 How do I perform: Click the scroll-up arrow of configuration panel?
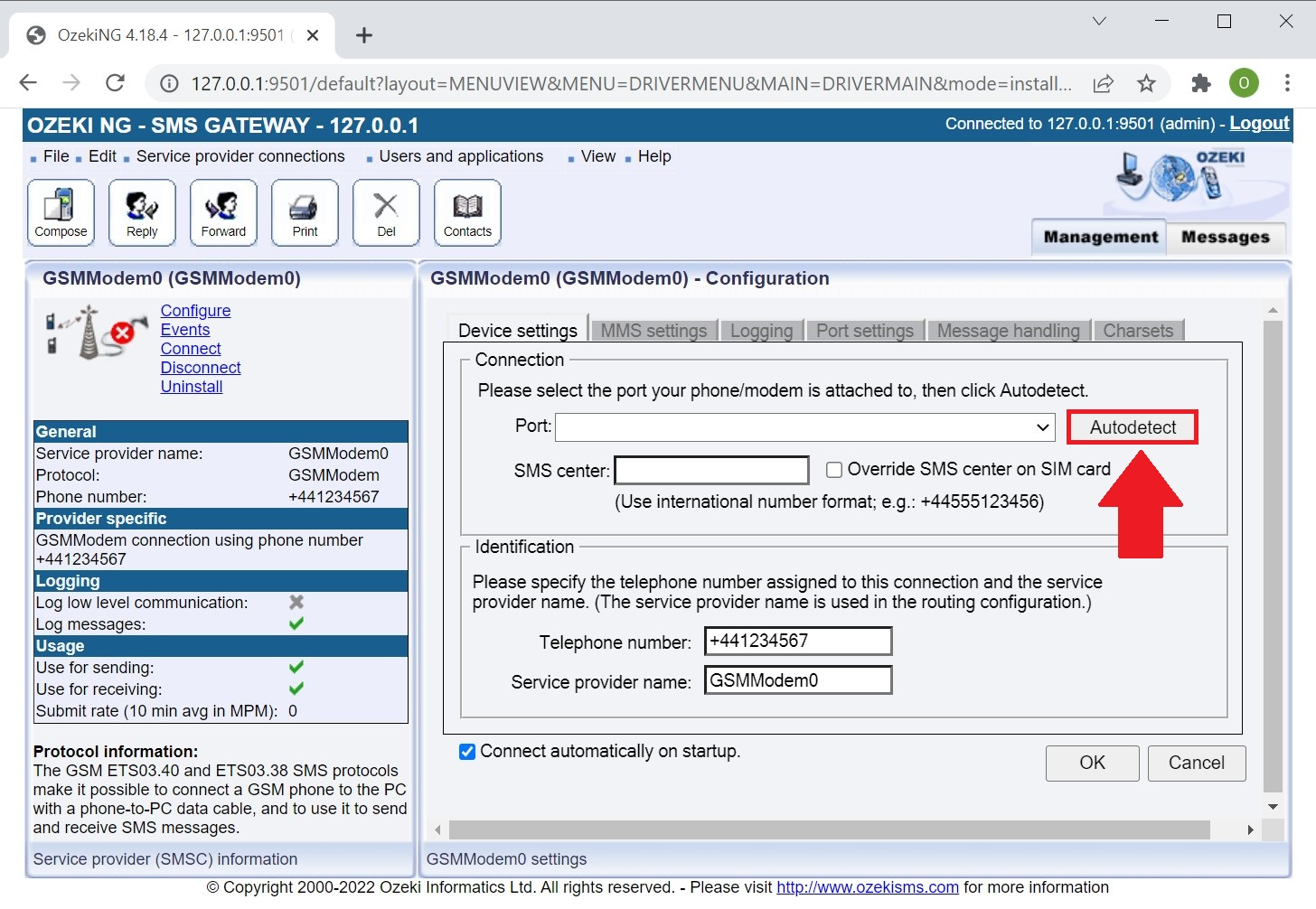(x=1273, y=310)
